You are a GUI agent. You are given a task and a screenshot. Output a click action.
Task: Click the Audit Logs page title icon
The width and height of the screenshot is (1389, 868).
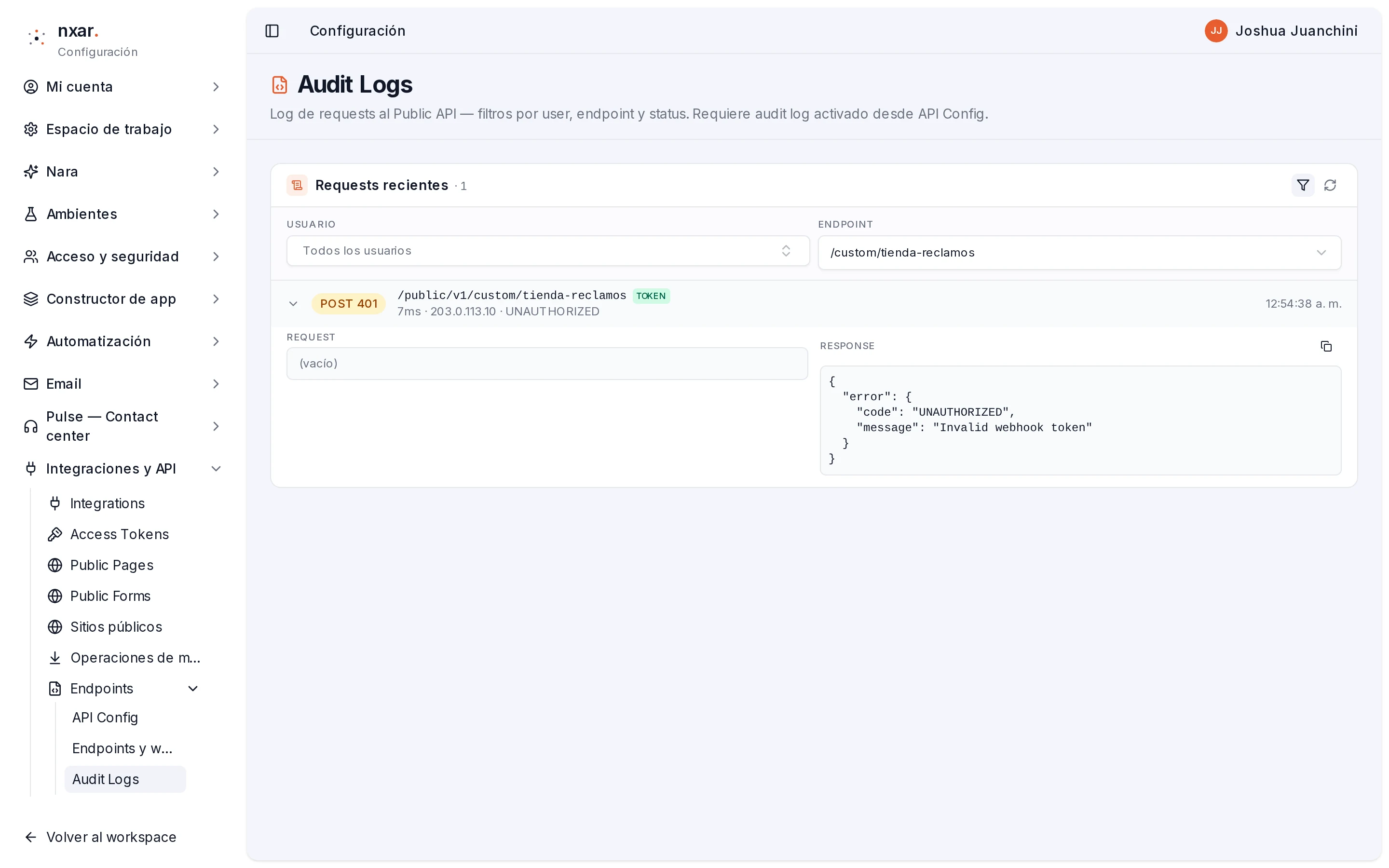pyautogui.click(x=280, y=85)
